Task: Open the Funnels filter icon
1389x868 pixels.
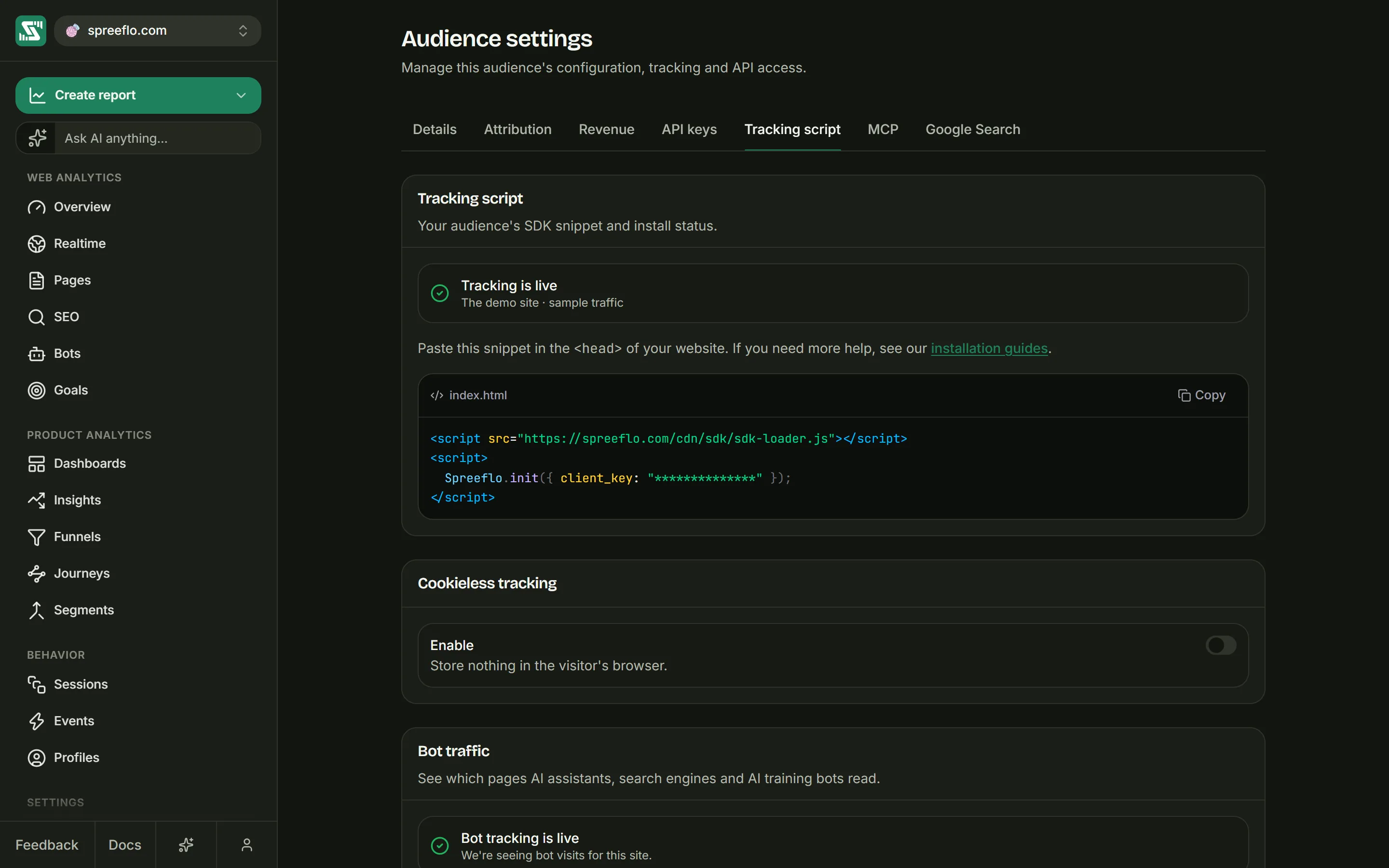Action: [36, 537]
